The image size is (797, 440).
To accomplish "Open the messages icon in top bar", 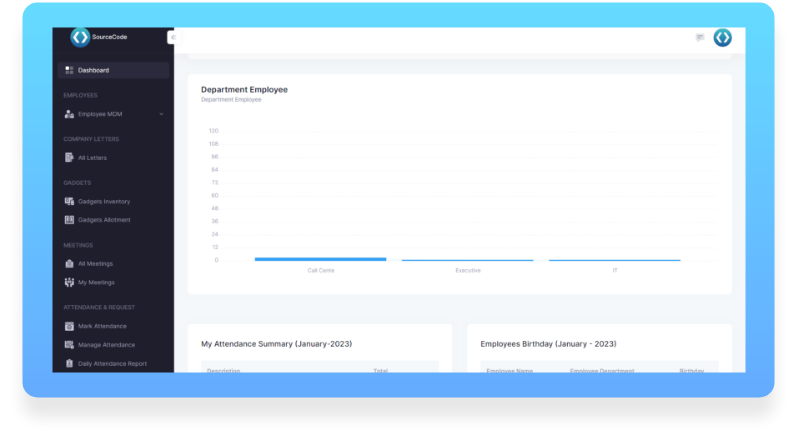I will 700,37.
